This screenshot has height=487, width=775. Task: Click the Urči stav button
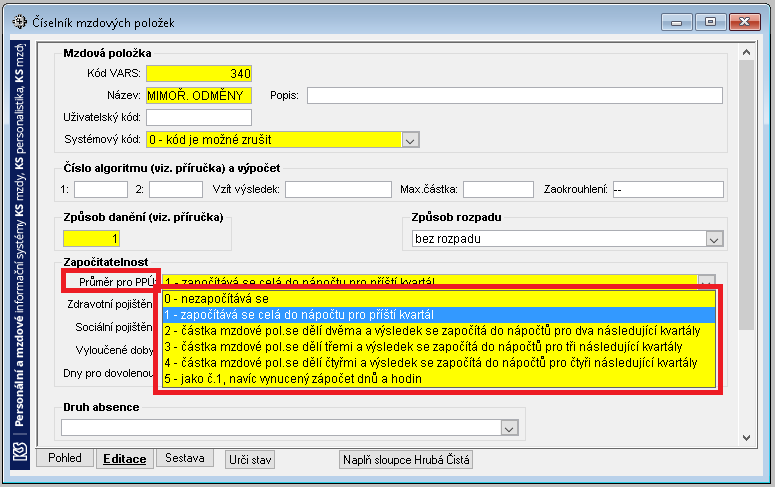(x=250, y=460)
